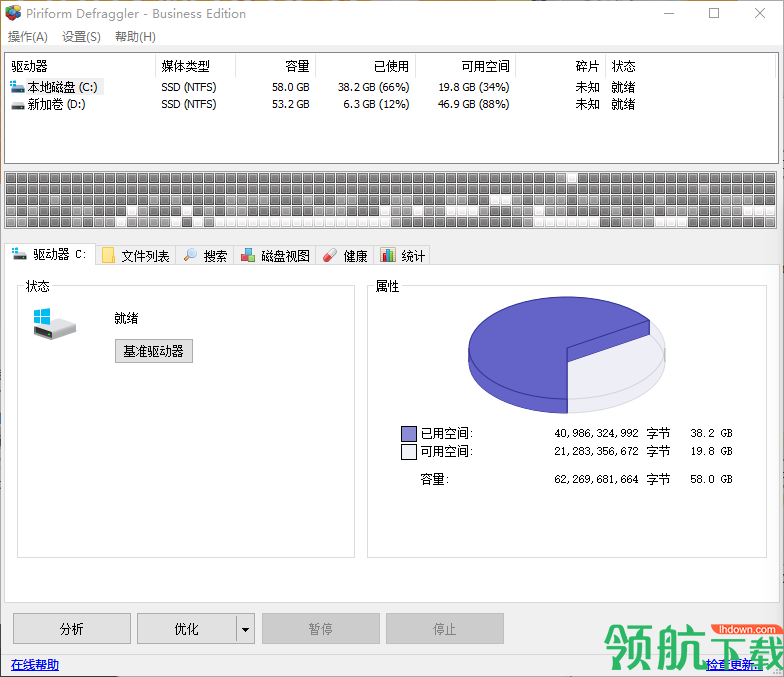Click the drive icon on 驱动器 C: tab

pyautogui.click(x=19, y=254)
